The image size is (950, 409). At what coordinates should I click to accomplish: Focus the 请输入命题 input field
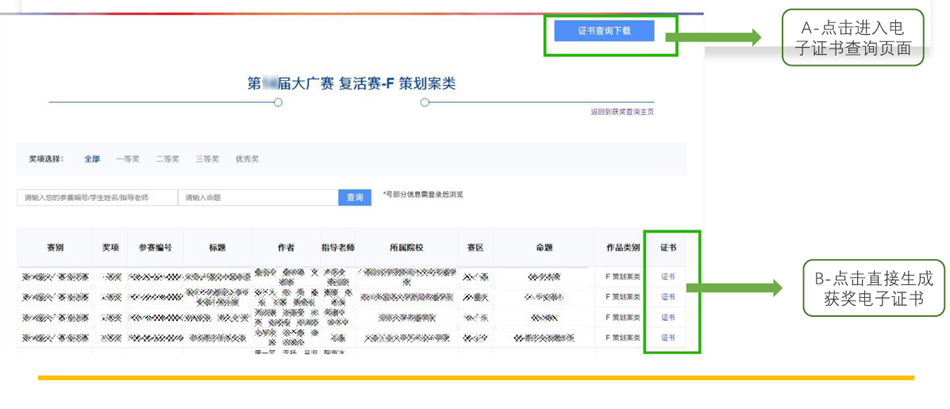pyautogui.click(x=257, y=198)
